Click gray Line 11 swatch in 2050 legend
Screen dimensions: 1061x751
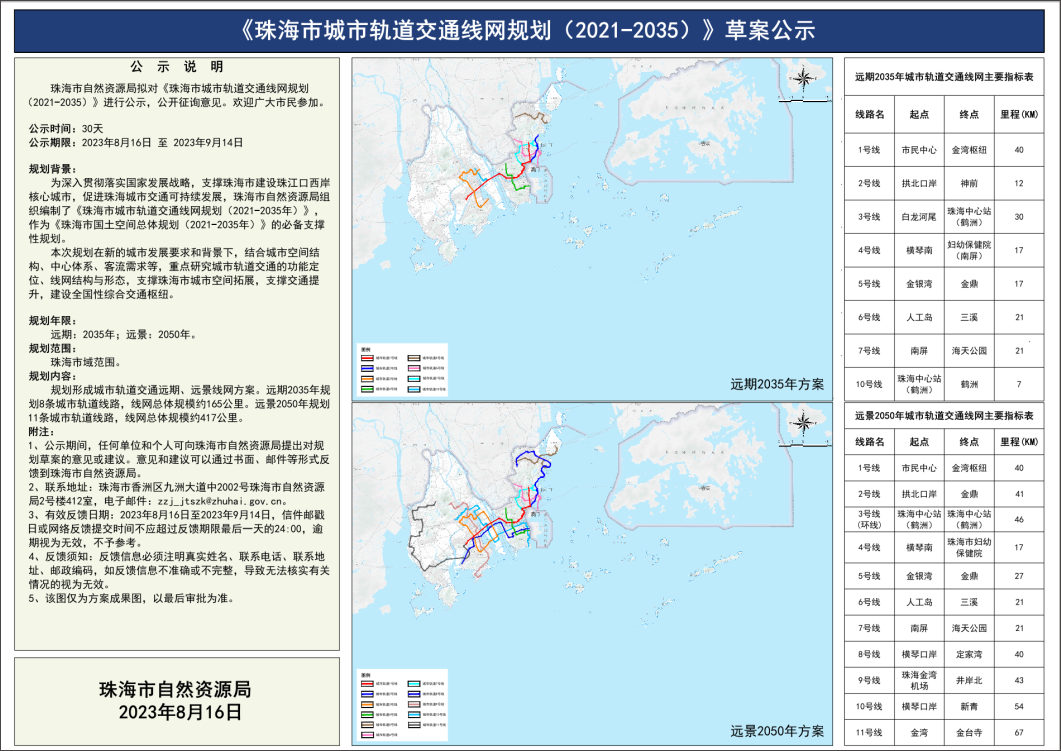point(414,725)
